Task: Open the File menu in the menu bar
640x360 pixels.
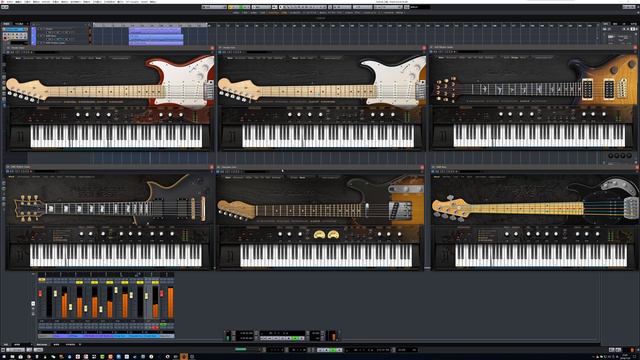Action: tap(10, 2)
